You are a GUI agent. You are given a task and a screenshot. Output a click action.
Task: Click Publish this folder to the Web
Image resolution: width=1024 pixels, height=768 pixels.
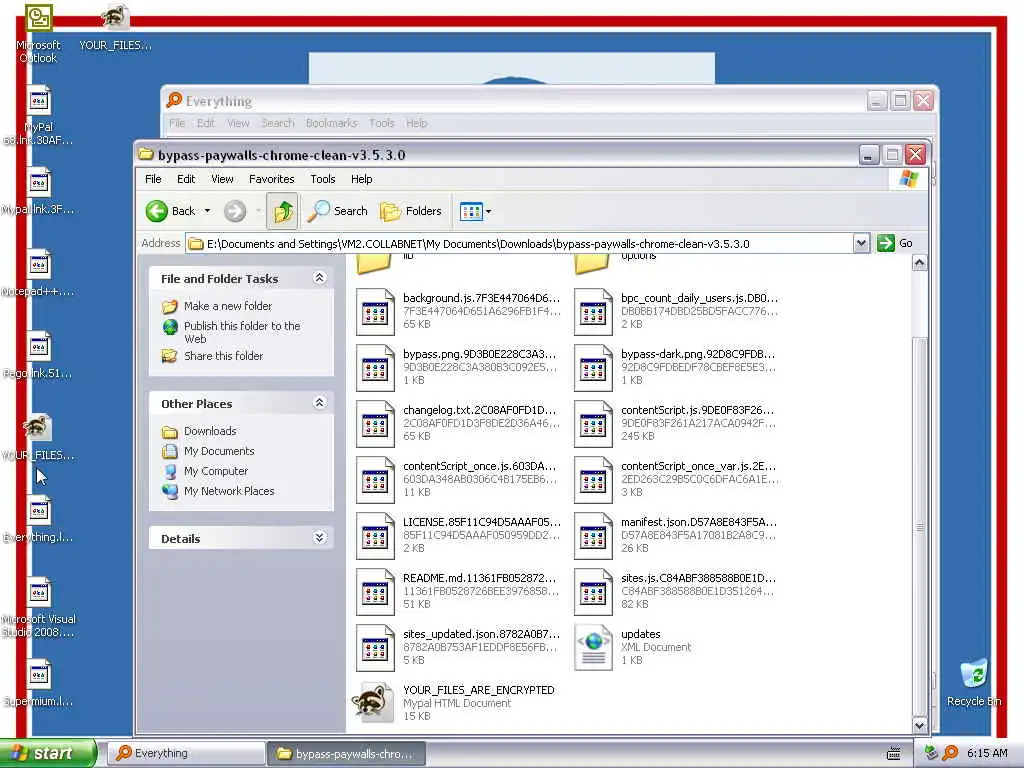point(242,332)
